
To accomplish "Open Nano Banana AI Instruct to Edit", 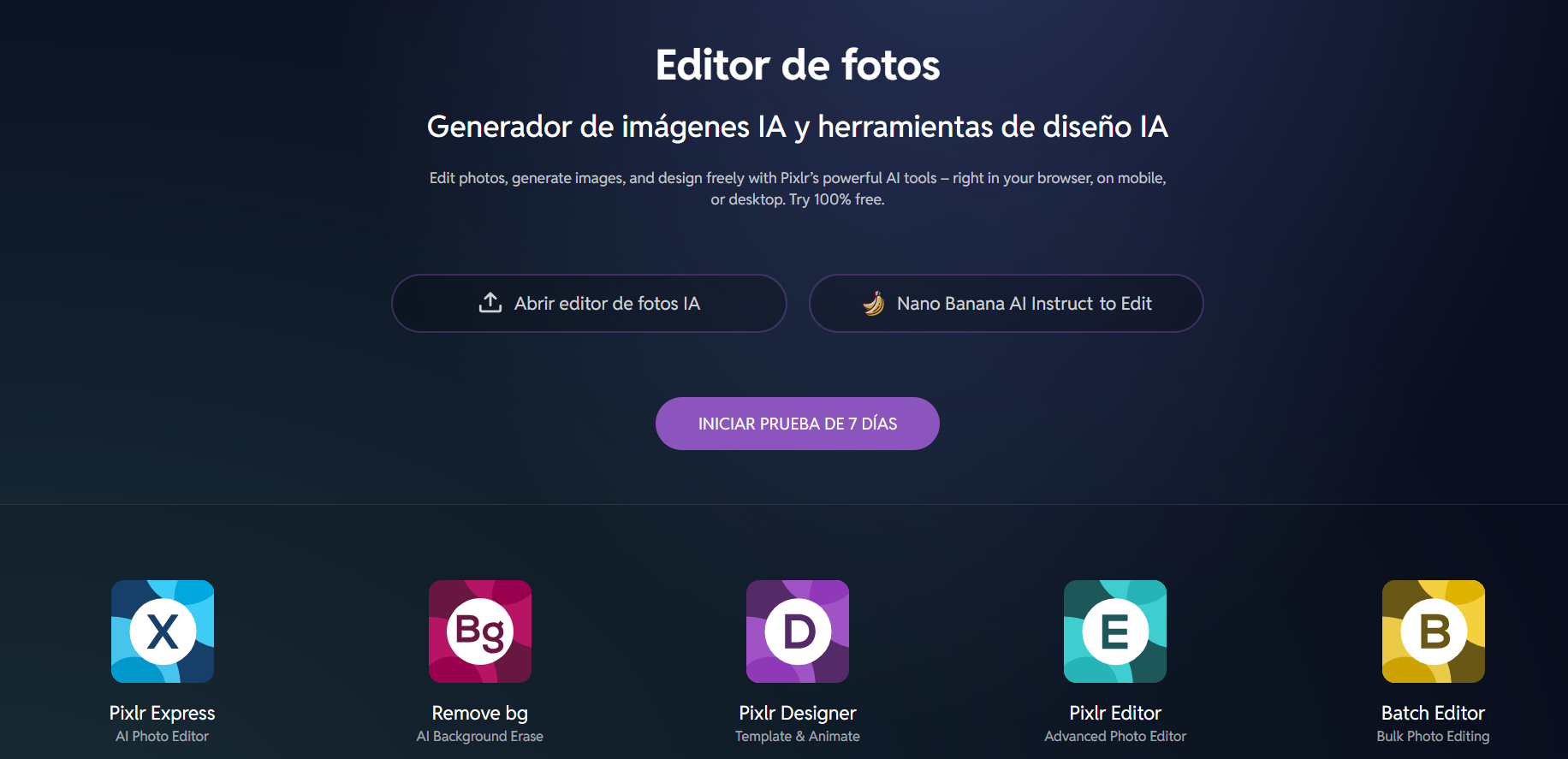I will [1007, 303].
